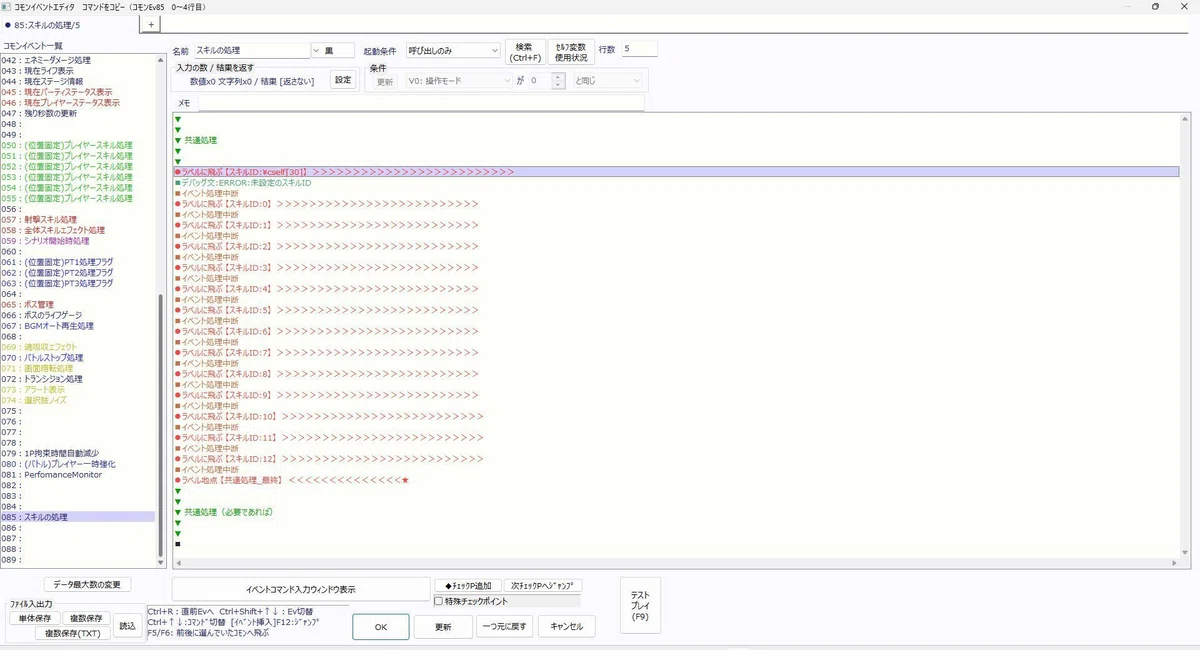Start テストプレイ (F9)
Image resolution: width=1200 pixels, height=650 pixels.
(x=640, y=606)
